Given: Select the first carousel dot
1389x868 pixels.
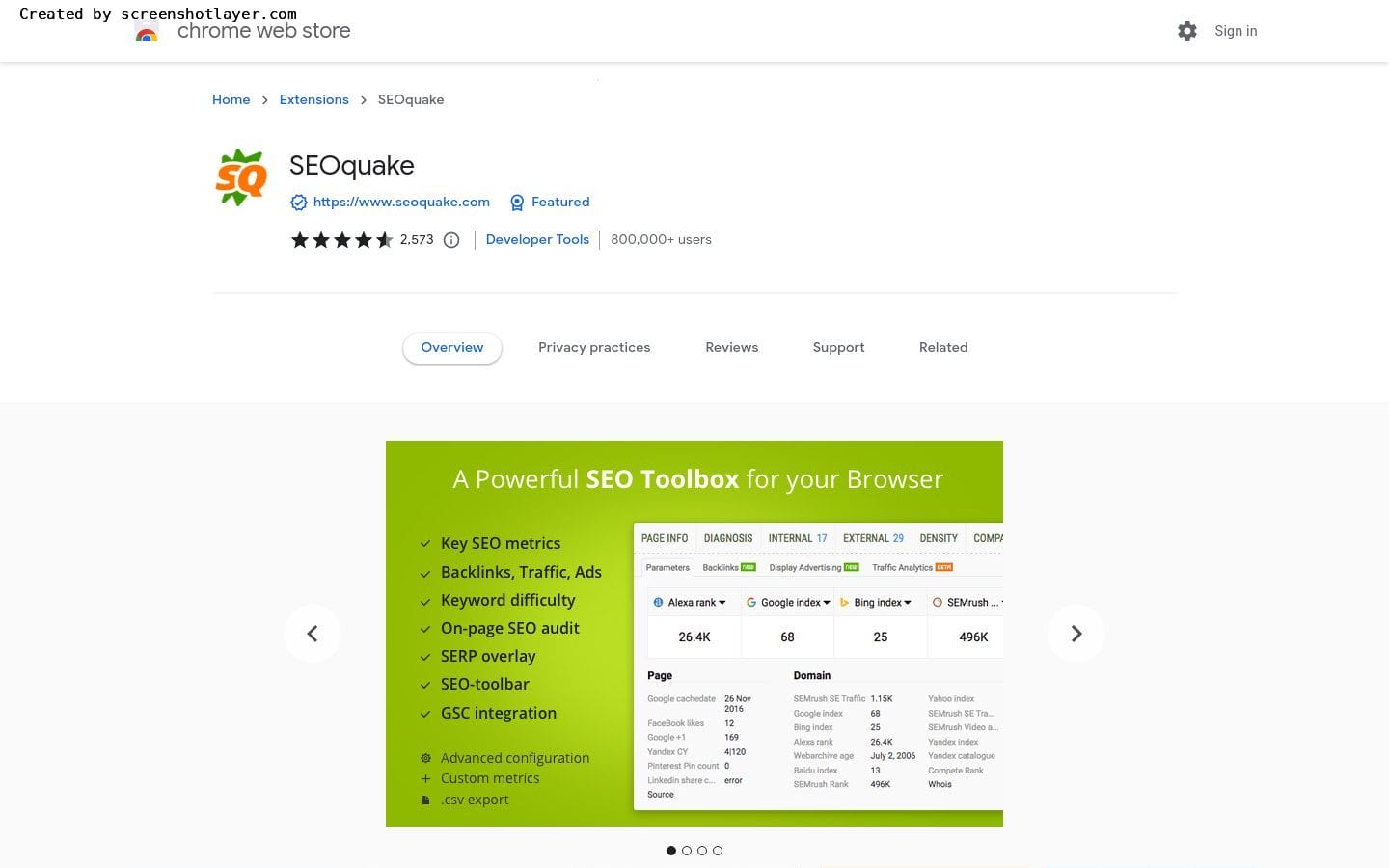Looking at the screenshot, I should click(x=671, y=851).
